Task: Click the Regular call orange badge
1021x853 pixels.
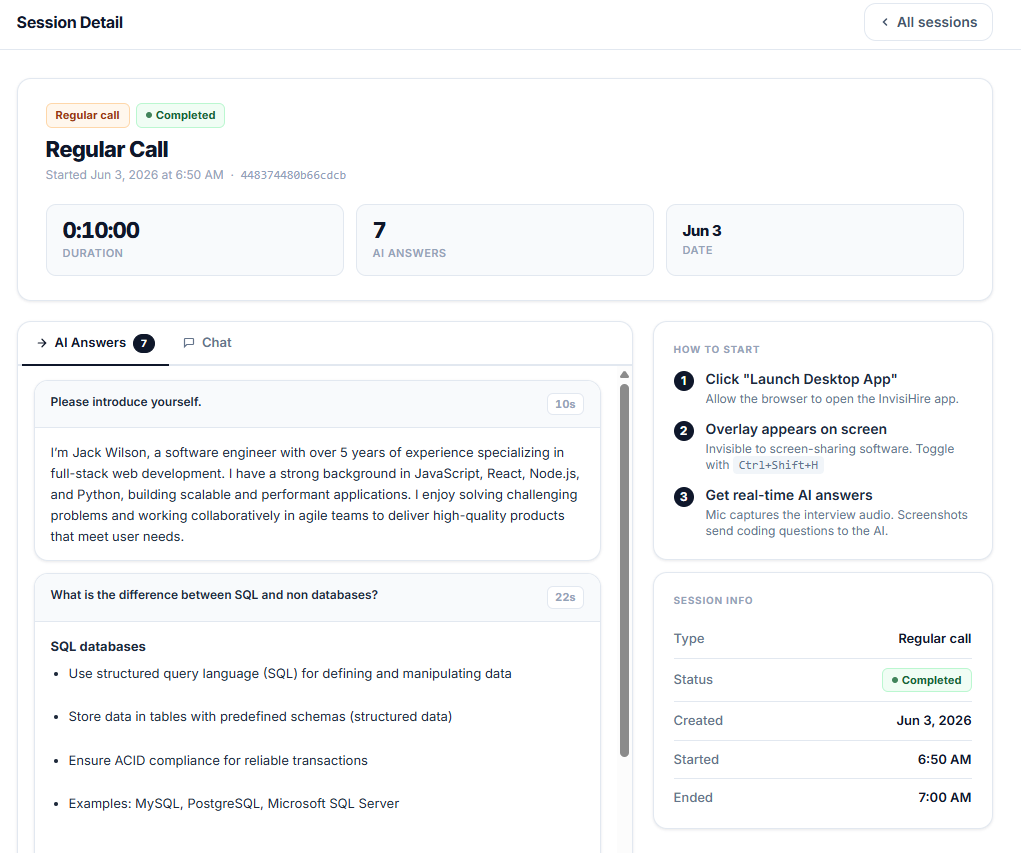Action: (88, 115)
